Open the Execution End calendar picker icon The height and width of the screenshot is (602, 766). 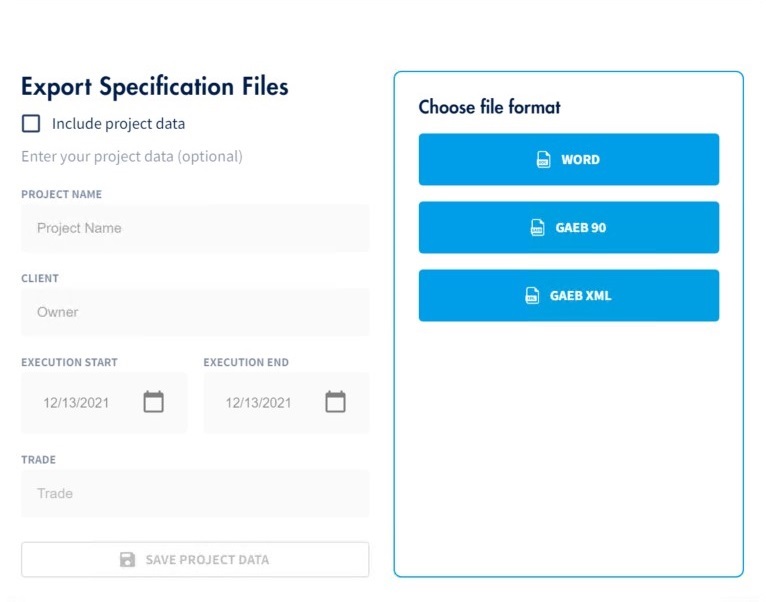(x=335, y=402)
